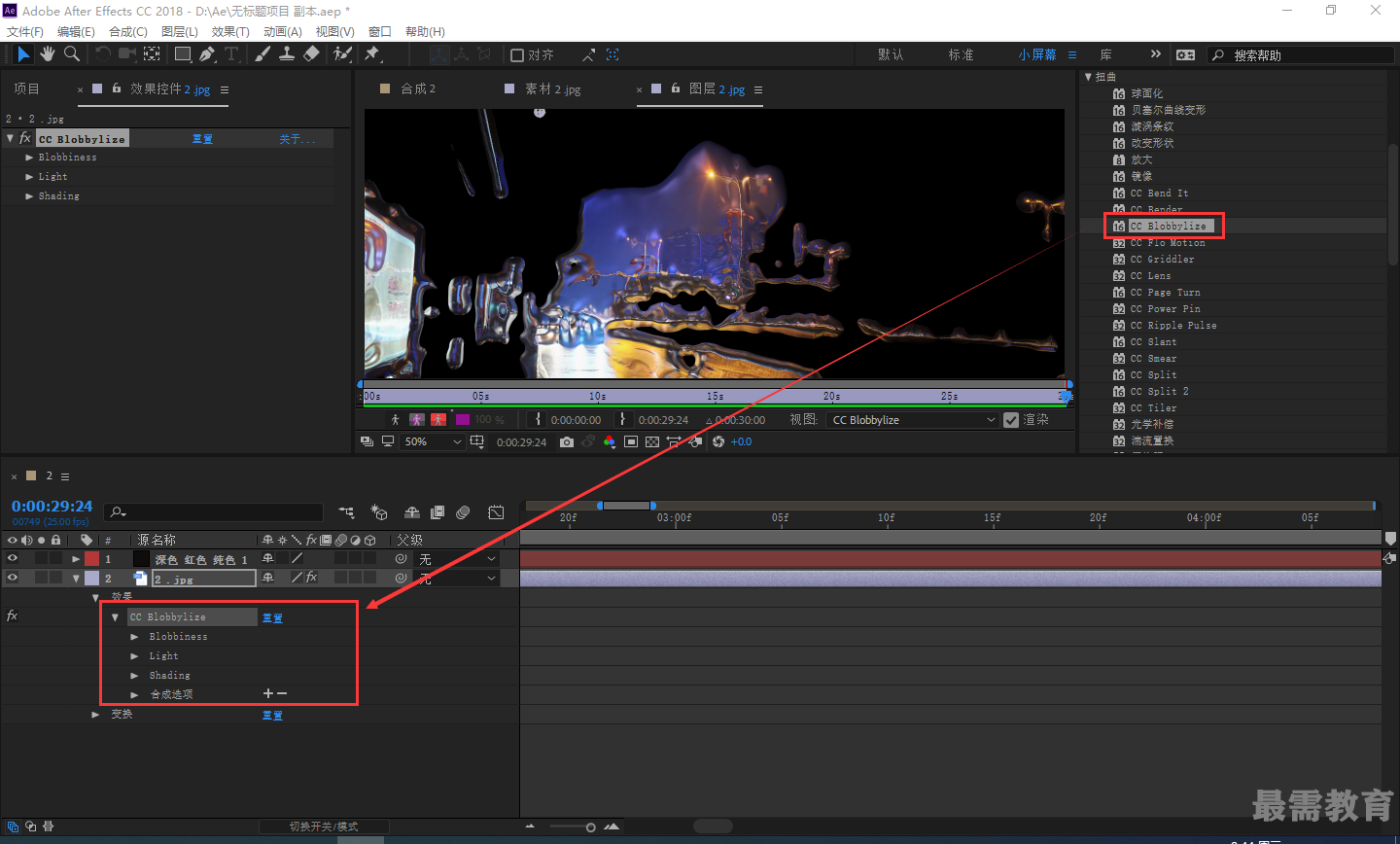This screenshot has width=1400, height=844.
Task: Expand the 变换 transform group
Action: pyautogui.click(x=95, y=715)
